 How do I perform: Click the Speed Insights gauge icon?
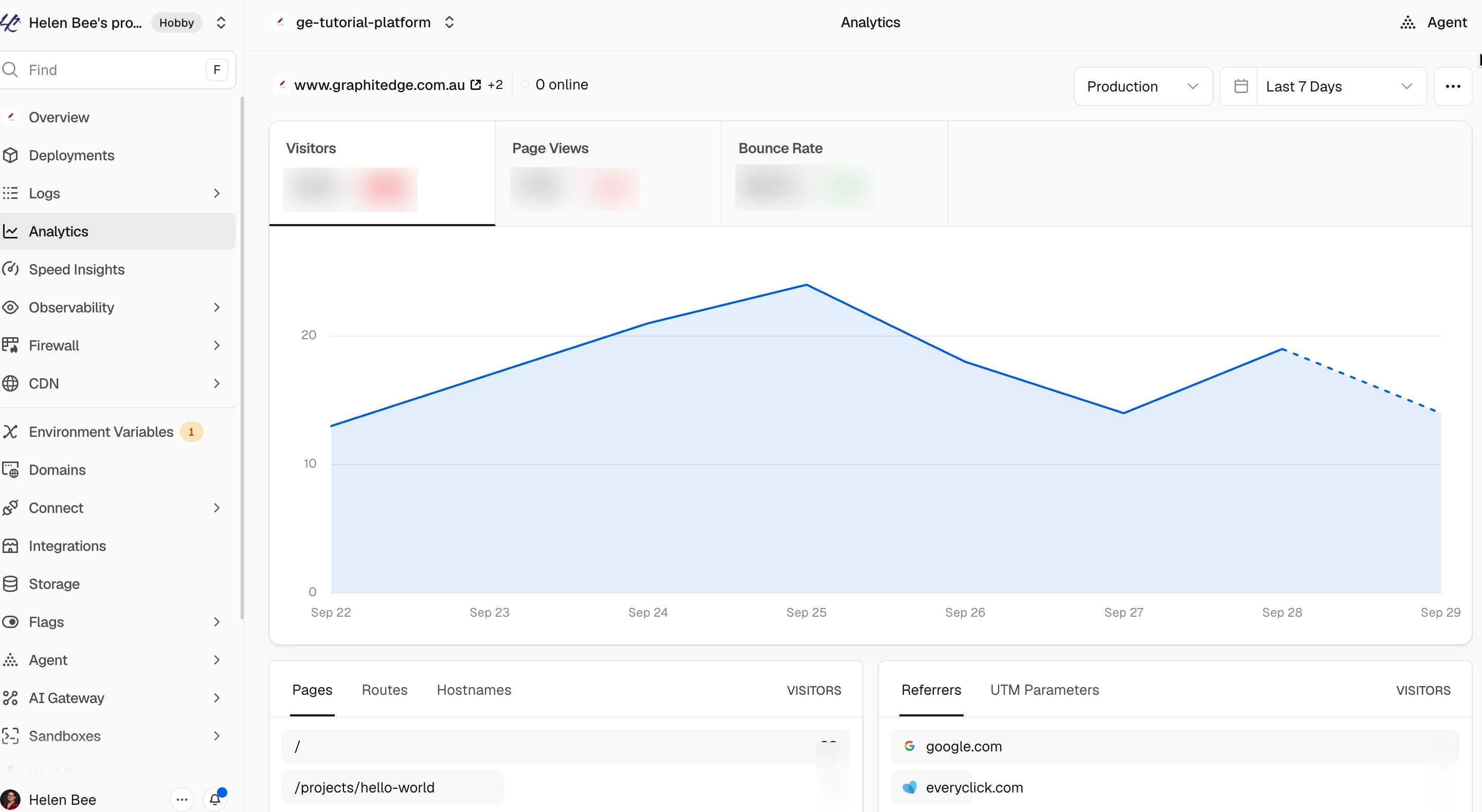click(x=10, y=269)
